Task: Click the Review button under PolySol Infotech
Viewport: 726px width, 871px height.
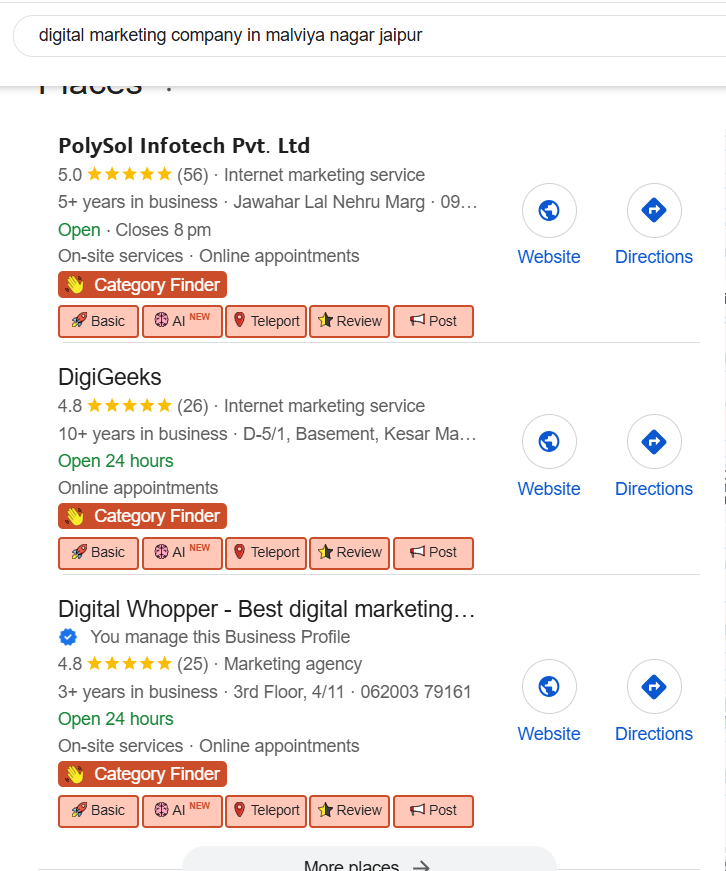Action: click(349, 322)
